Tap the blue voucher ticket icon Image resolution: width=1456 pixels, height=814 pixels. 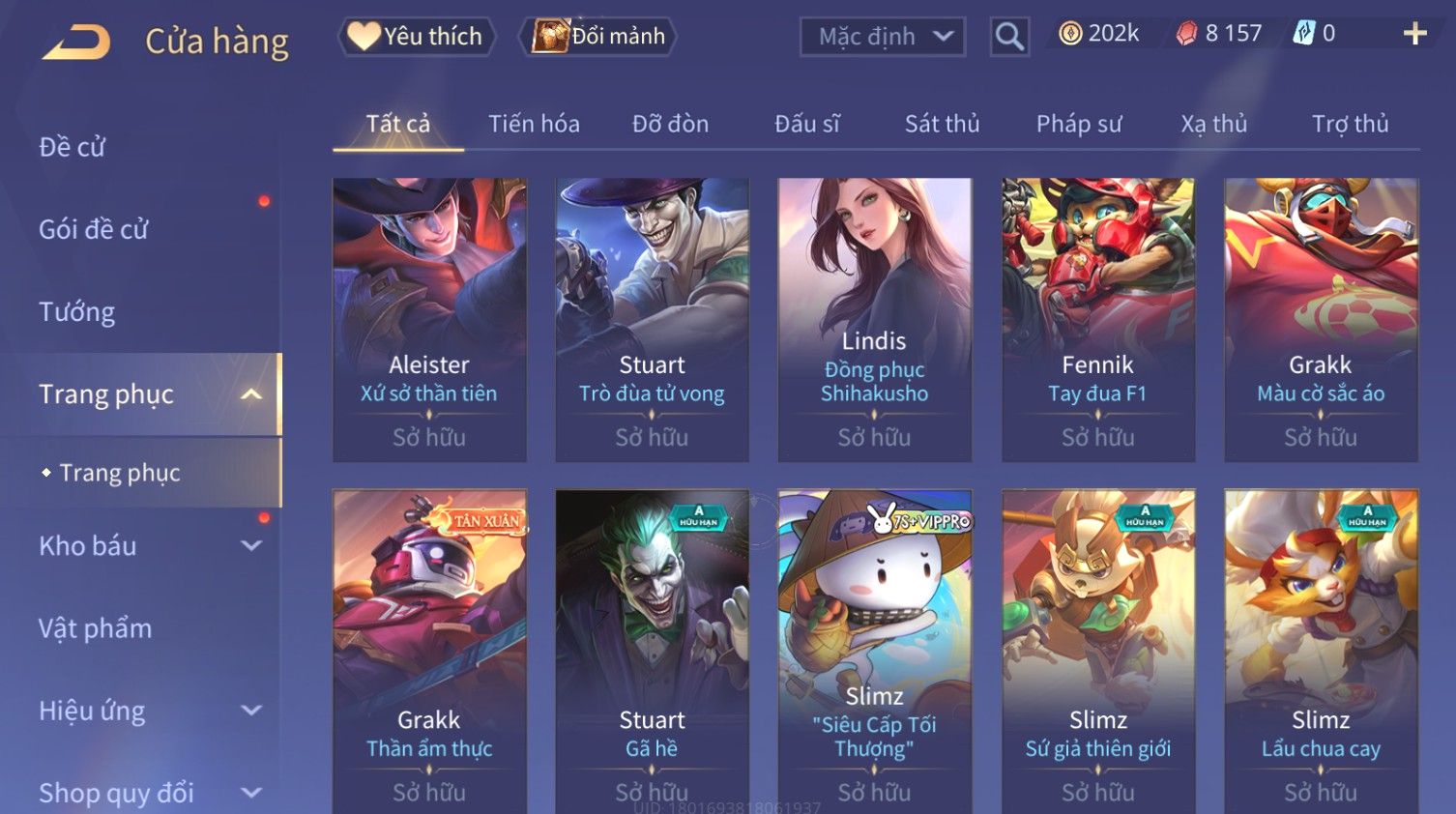tap(1304, 34)
